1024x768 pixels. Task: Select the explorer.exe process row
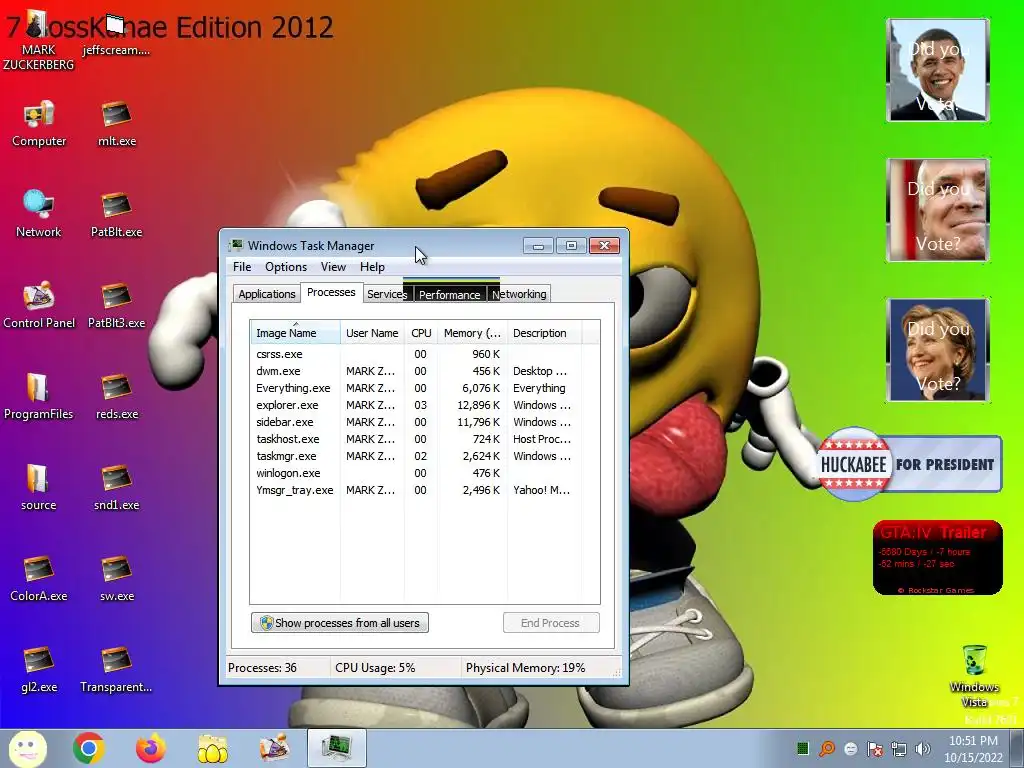click(416, 405)
